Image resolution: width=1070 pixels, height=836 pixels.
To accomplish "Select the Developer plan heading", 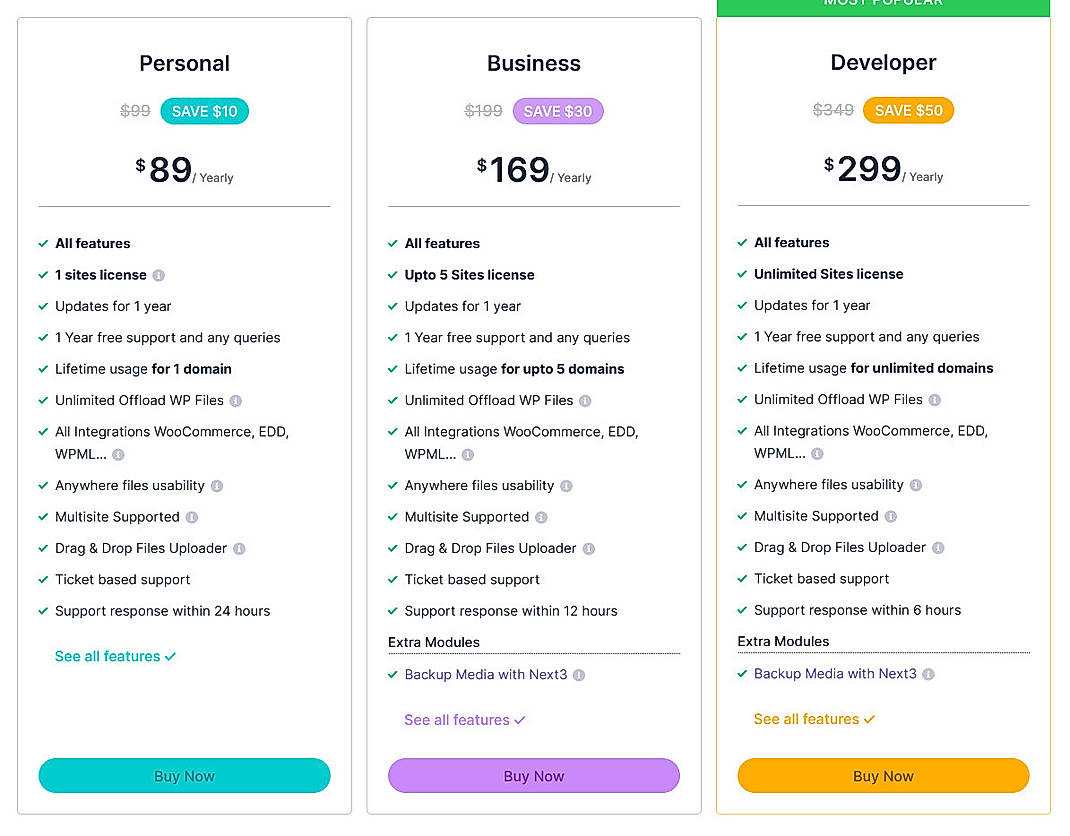I will 883,62.
